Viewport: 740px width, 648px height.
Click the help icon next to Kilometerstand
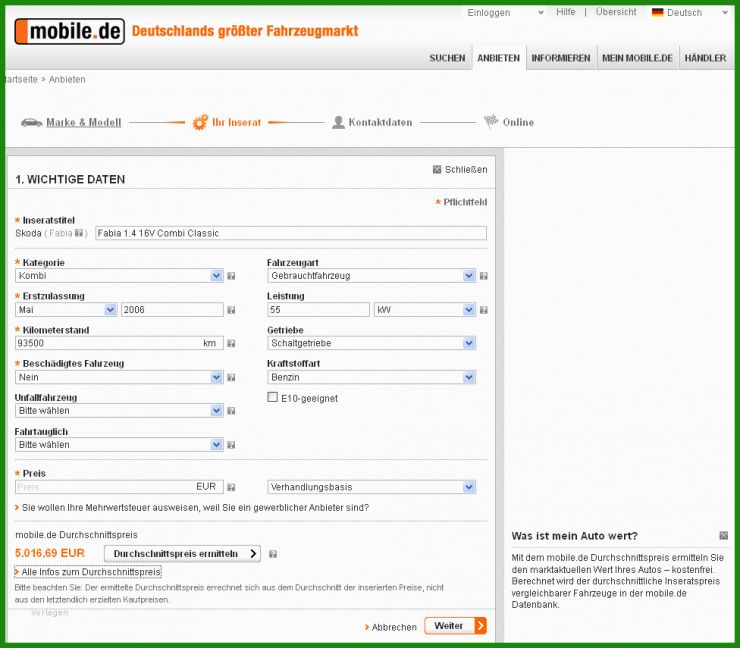coord(231,344)
